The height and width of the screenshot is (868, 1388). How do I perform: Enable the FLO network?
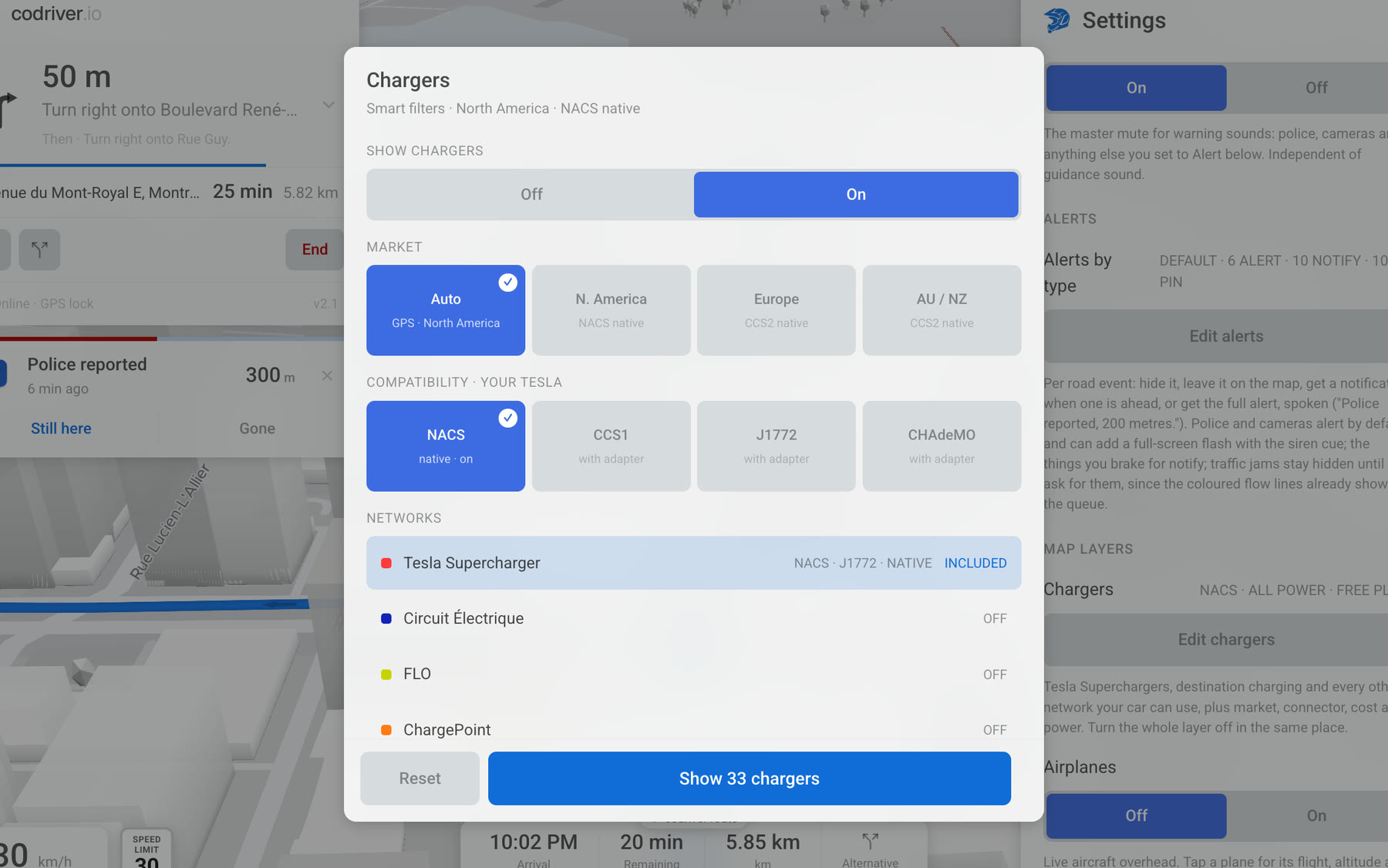[694, 674]
